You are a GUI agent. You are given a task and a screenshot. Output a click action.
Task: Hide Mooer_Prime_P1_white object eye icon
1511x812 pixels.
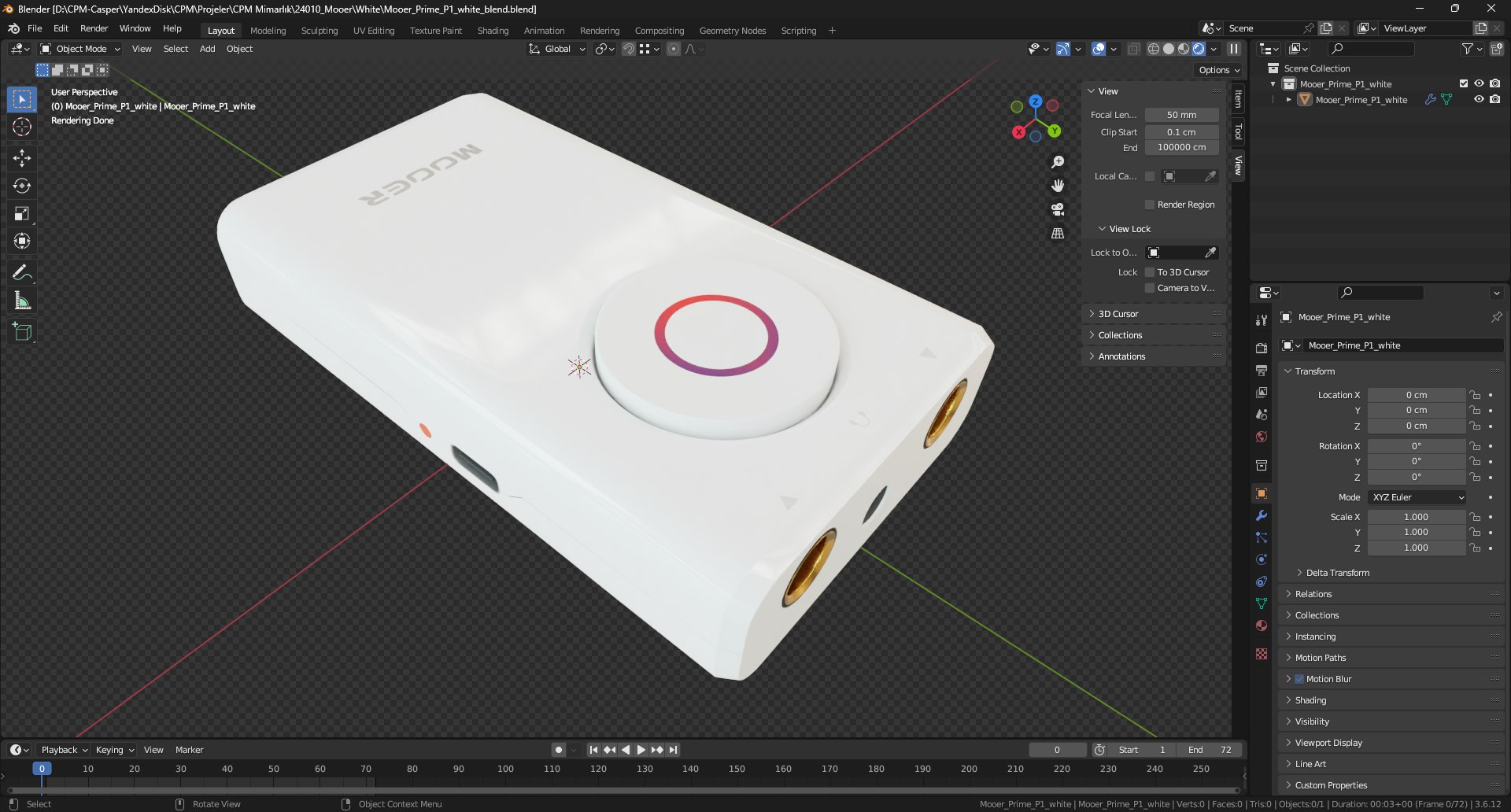[1479, 99]
